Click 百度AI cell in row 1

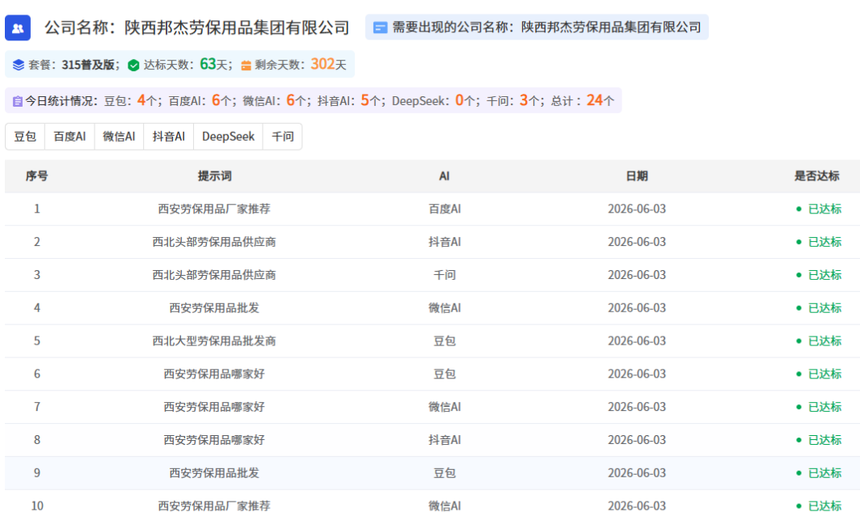coord(445,209)
